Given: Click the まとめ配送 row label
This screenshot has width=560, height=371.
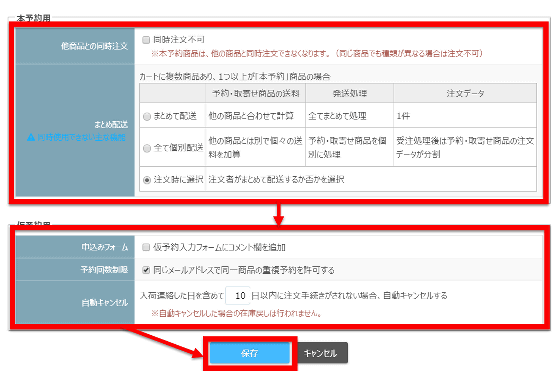Looking at the screenshot, I should 111,125.
